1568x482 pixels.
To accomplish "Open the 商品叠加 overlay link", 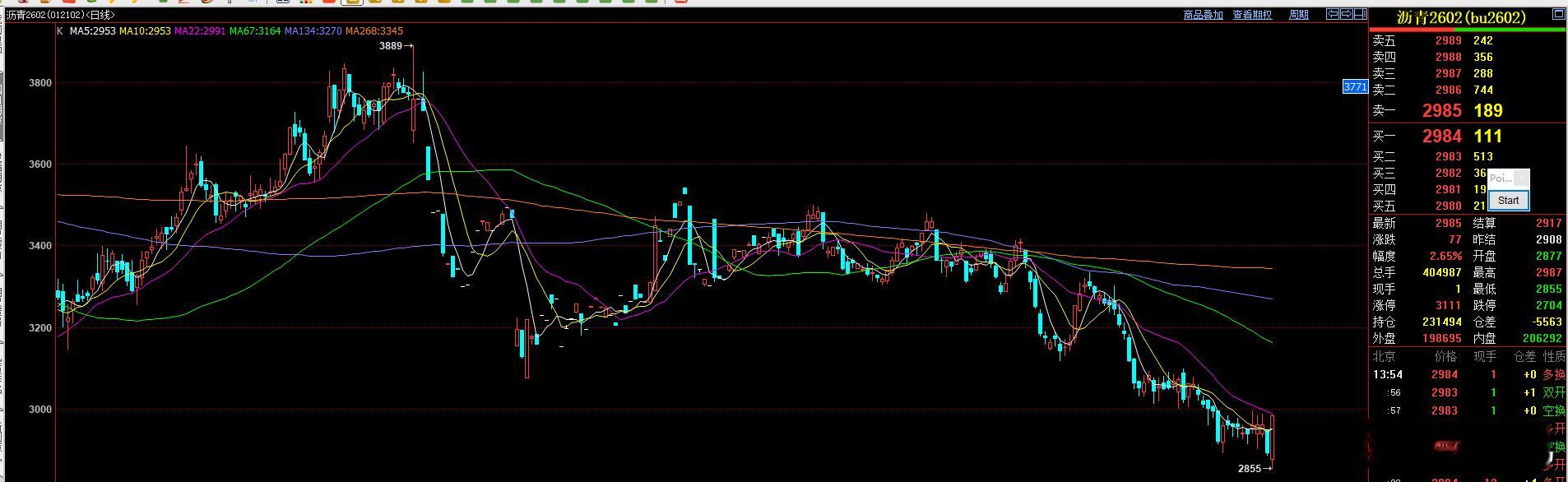I will 1203,15.
